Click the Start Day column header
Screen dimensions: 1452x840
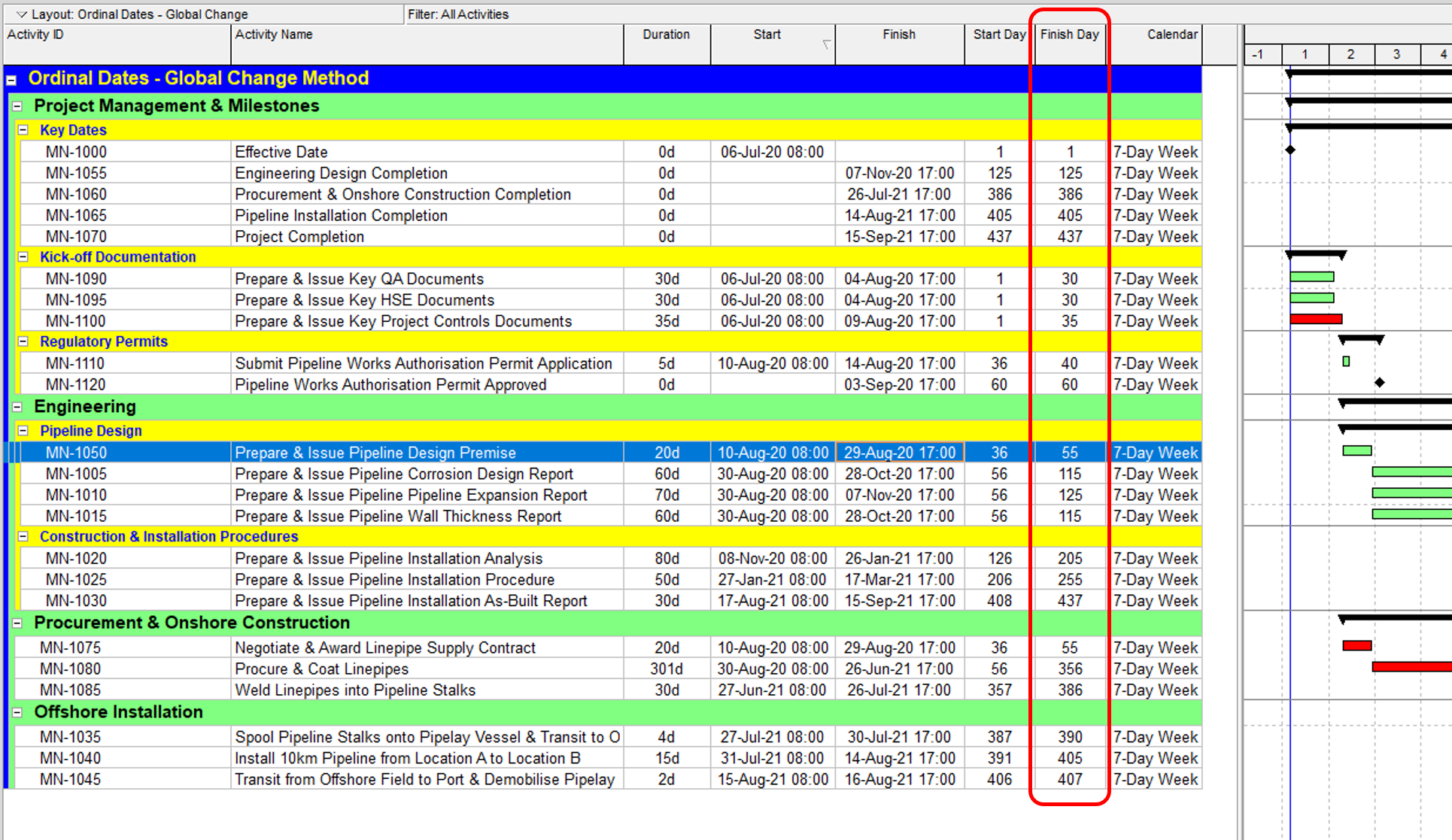click(998, 44)
